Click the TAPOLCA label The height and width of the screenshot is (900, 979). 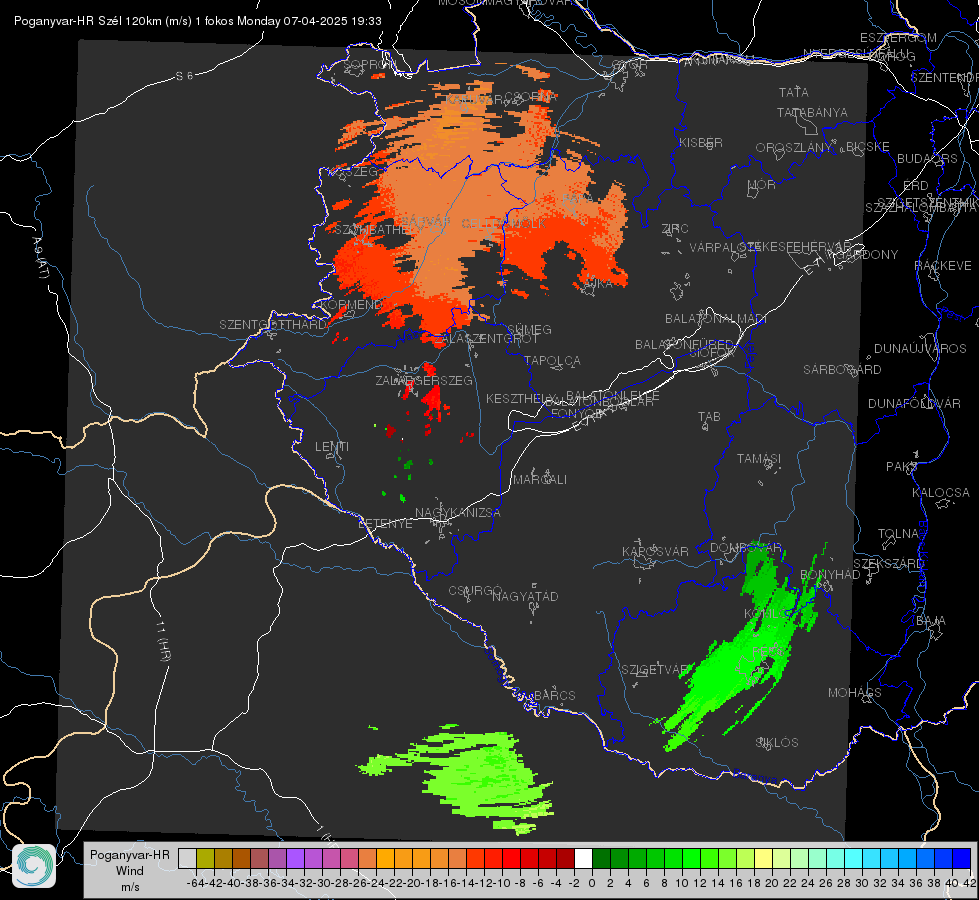[552, 360]
